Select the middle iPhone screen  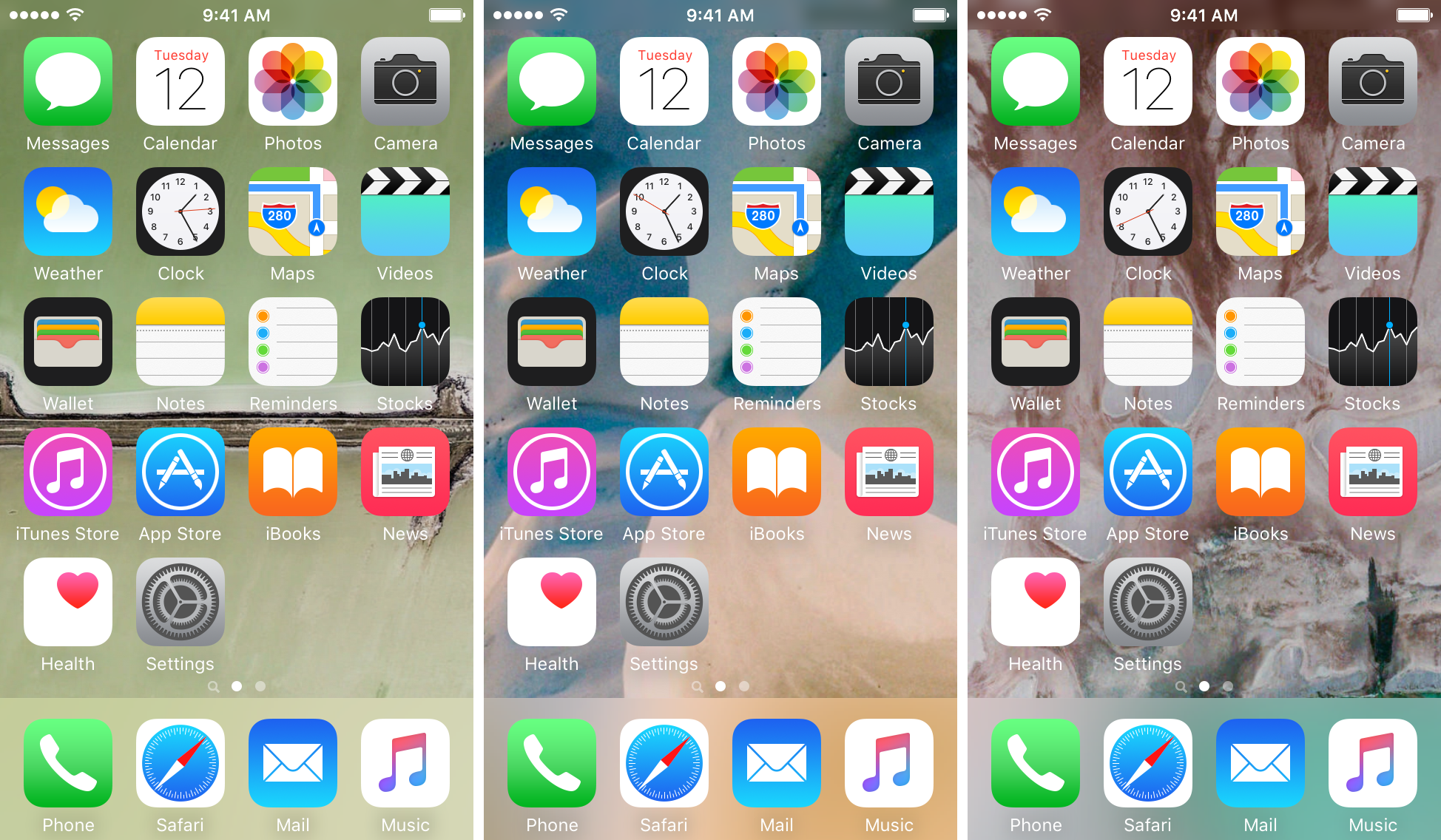coord(720,420)
